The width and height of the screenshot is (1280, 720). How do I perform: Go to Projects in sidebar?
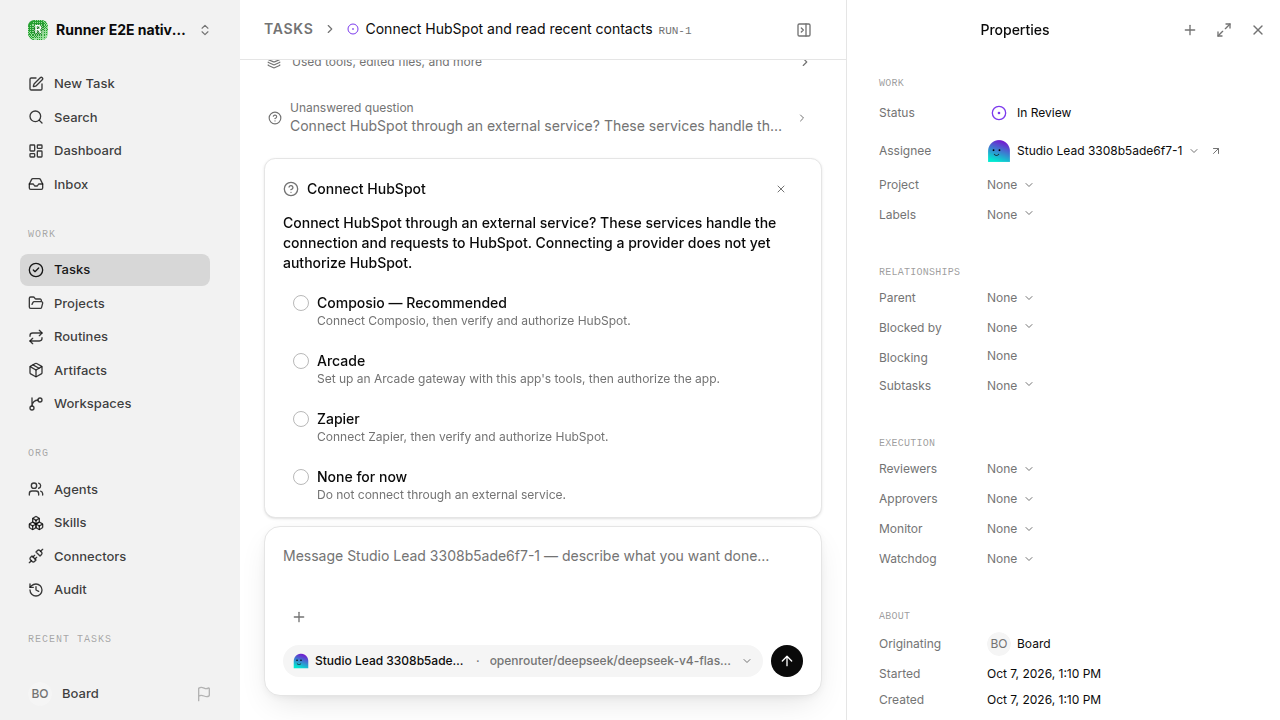[x=115, y=303]
